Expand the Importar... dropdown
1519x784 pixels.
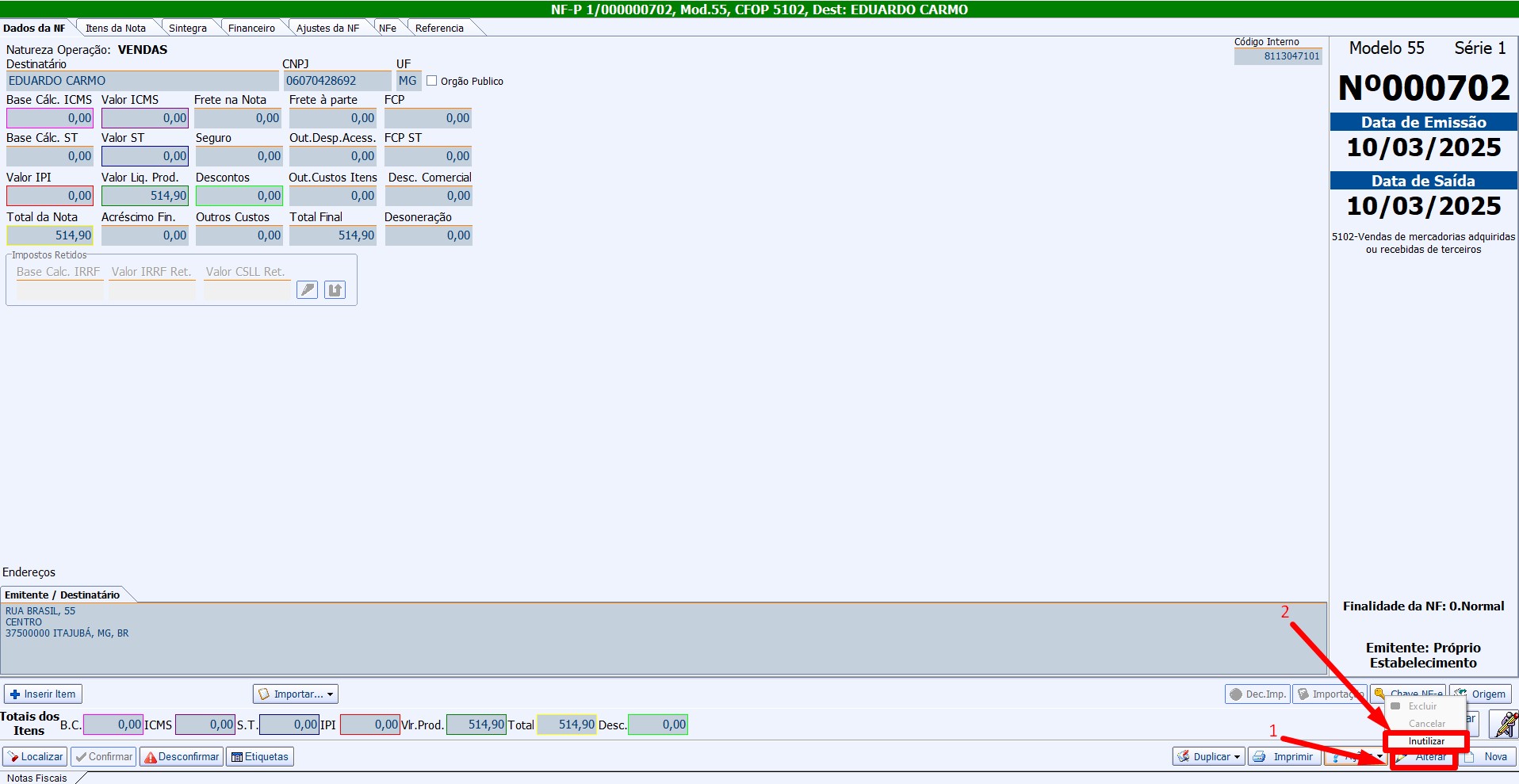coord(296,694)
